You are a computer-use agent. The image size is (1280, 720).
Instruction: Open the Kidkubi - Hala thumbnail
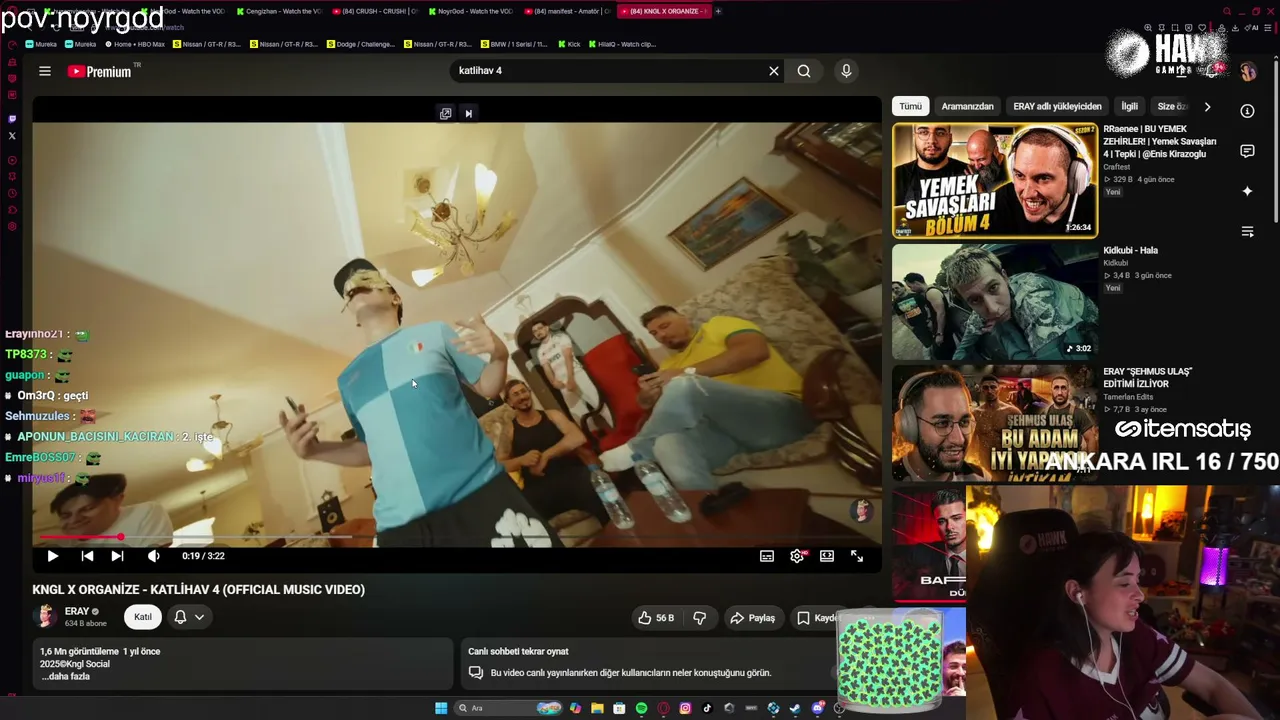995,302
